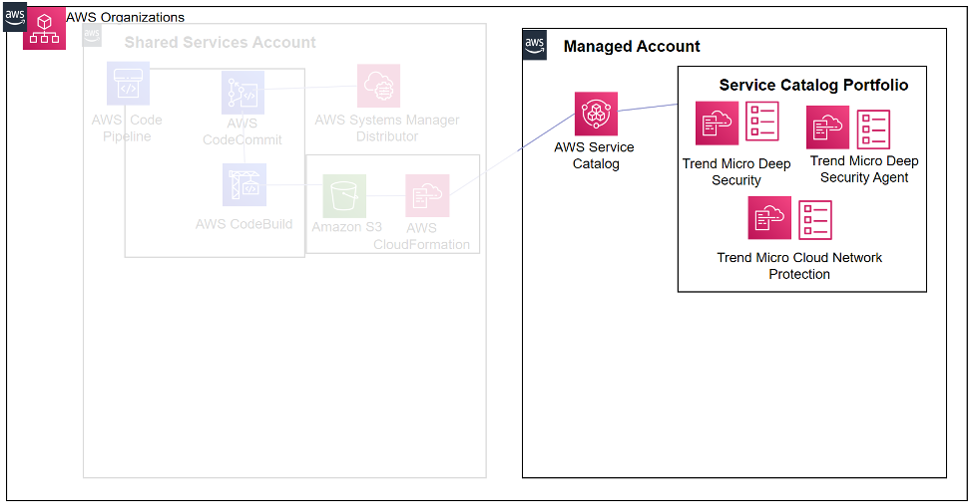Image resolution: width=977 pixels, height=504 pixels.
Task: Click the "Trend Micro Deep Security Agent" label
Action: point(864,169)
